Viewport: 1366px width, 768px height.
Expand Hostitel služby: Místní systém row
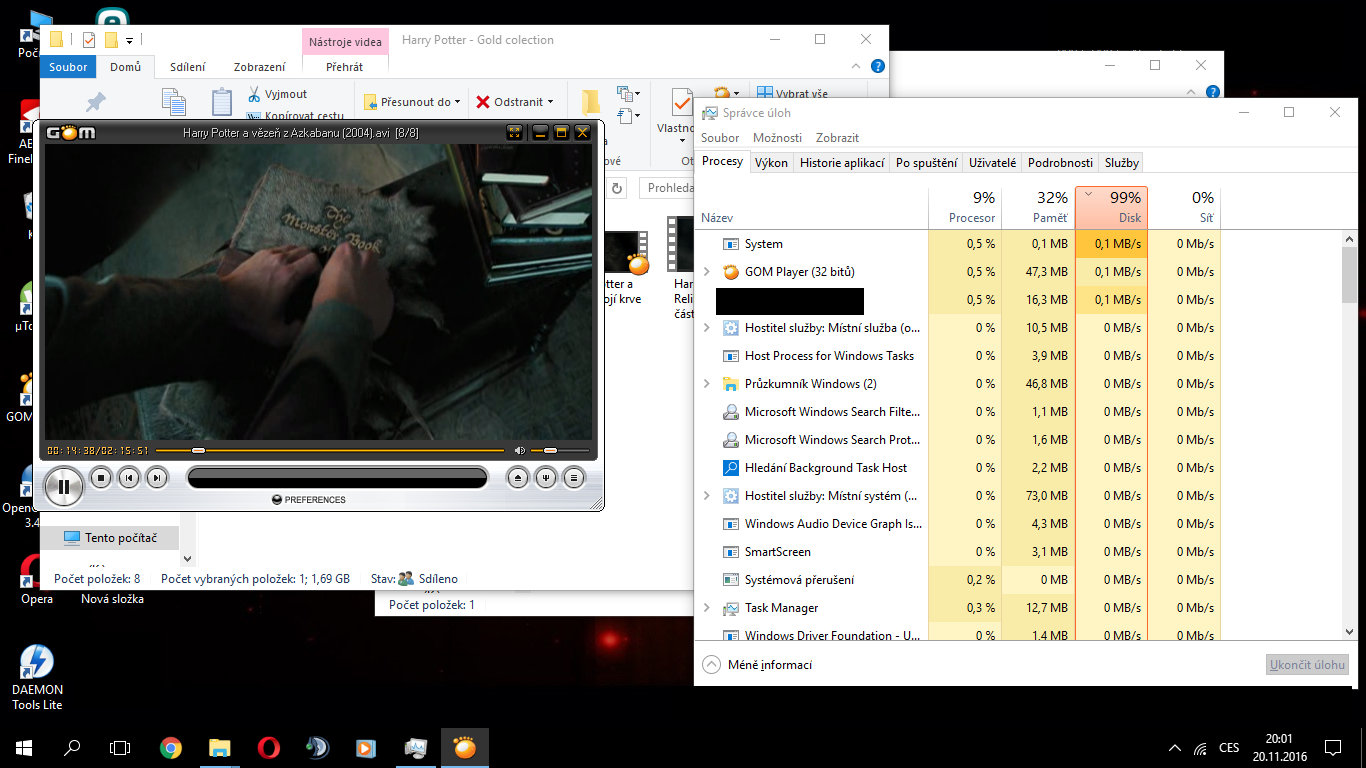pyautogui.click(x=707, y=496)
